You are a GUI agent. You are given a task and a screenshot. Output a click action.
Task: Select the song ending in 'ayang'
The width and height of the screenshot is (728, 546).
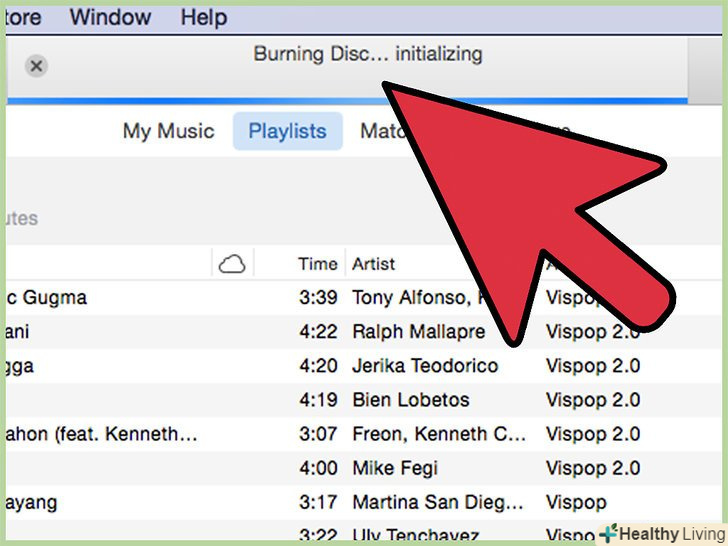(32, 503)
